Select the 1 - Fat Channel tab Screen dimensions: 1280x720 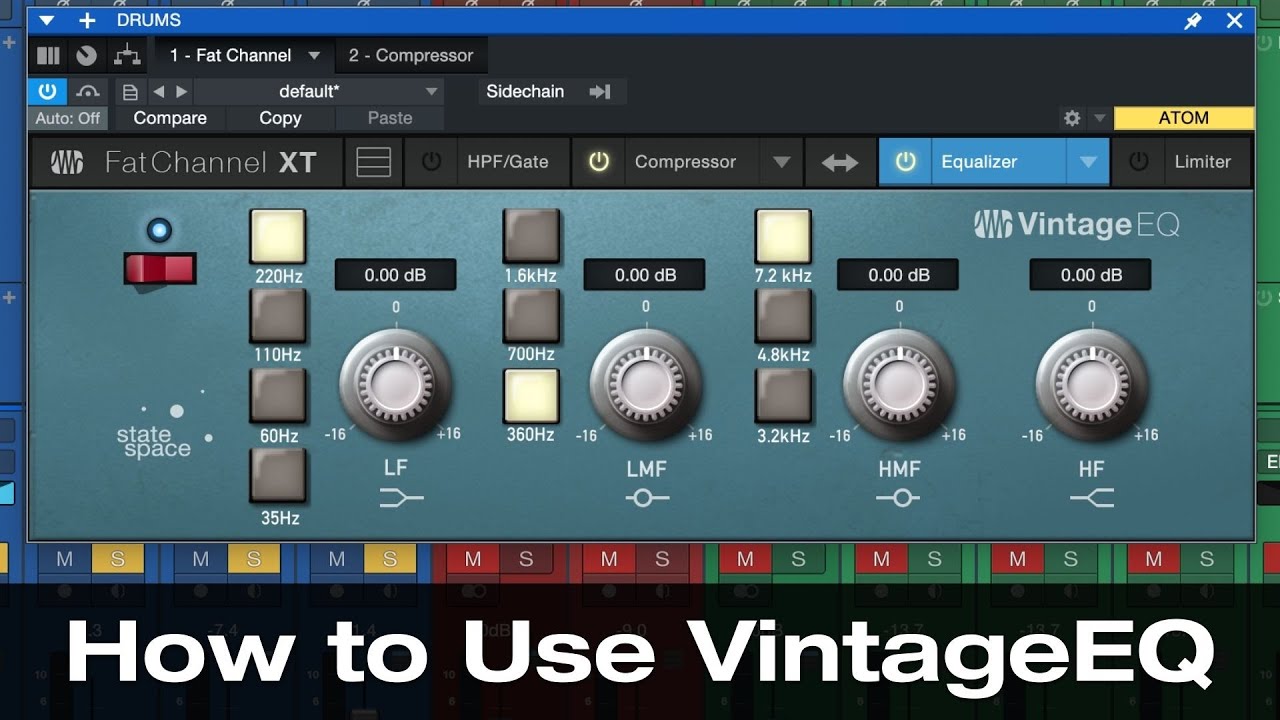230,55
